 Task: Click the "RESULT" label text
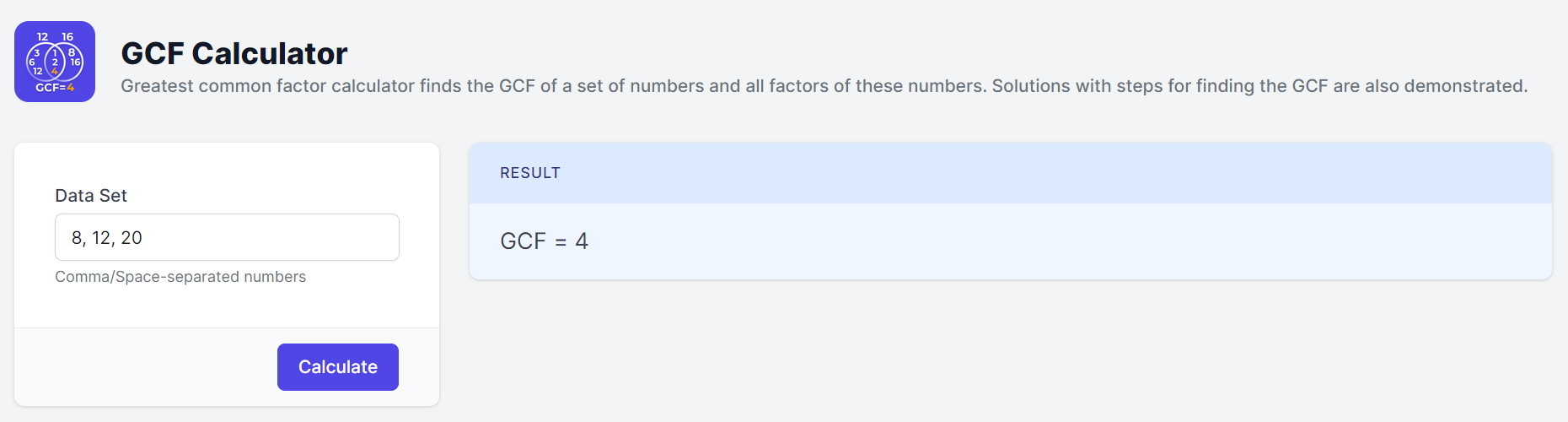point(529,173)
